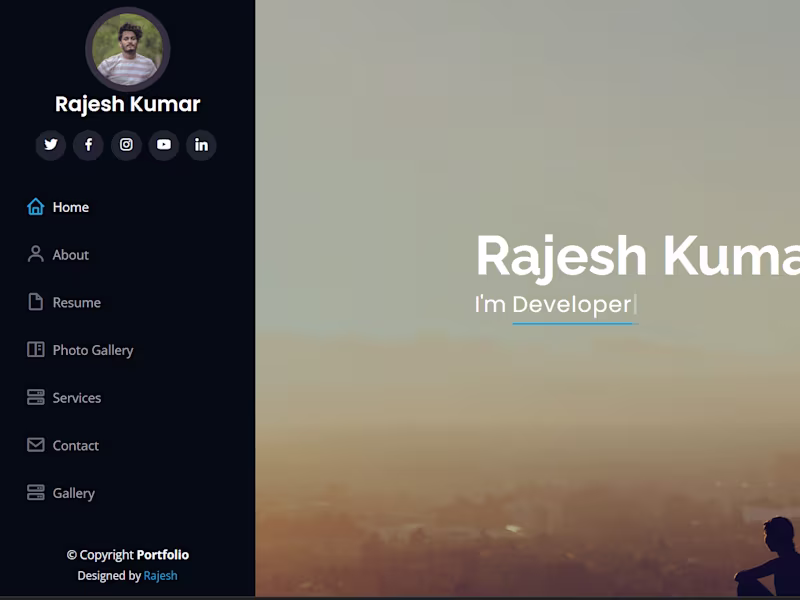Open the Instagram profile icon
Image resolution: width=800 pixels, height=600 pixels.
point(126,146)
